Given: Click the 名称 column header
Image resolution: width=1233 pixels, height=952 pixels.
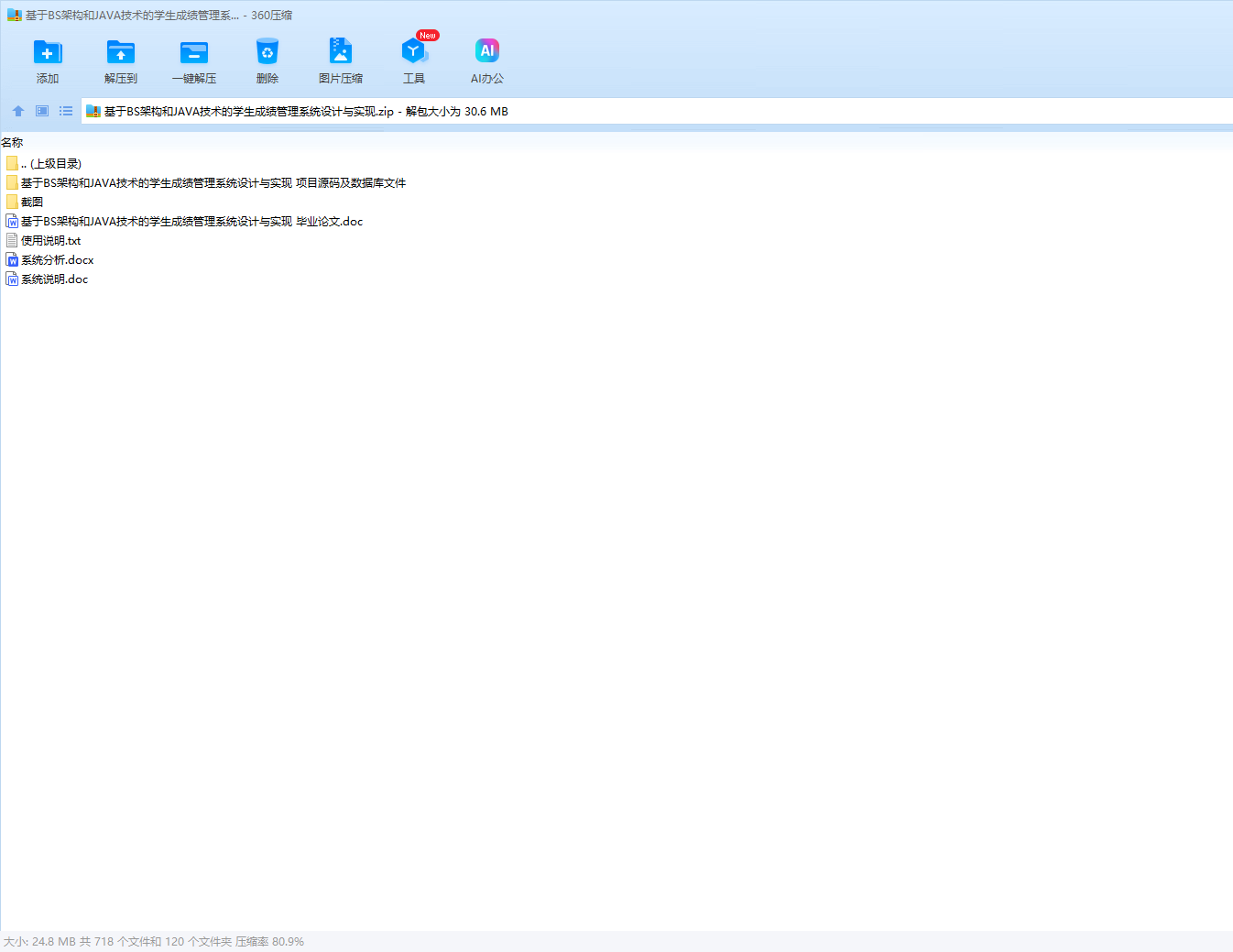Looking at the screenshot, I should pos(12,142).
